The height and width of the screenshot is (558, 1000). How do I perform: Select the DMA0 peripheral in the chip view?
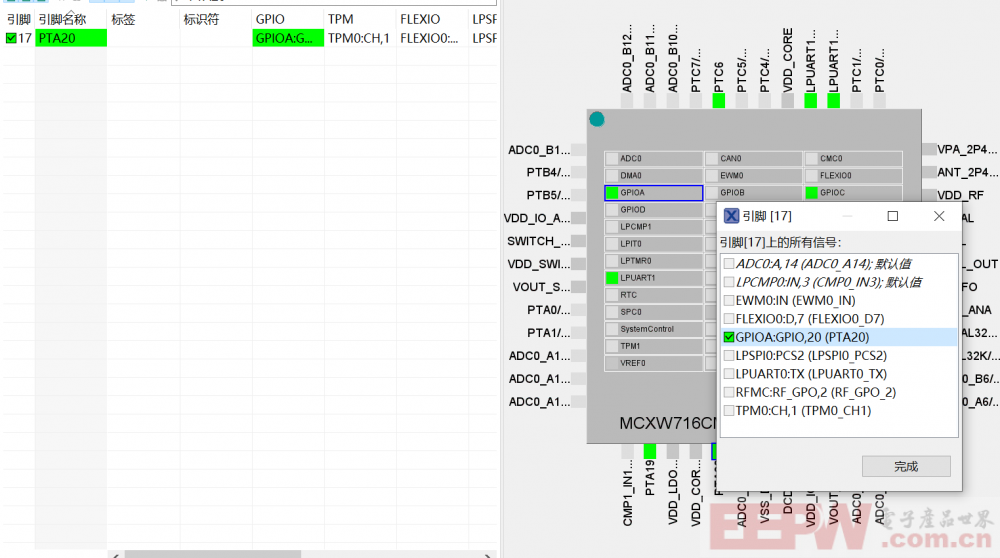(654, 175)
